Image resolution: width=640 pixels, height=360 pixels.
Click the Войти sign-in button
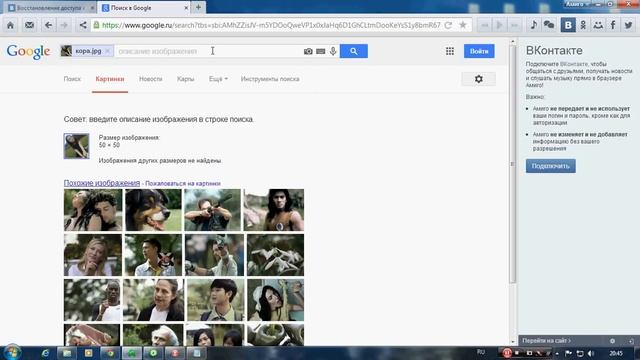[479, 51]
